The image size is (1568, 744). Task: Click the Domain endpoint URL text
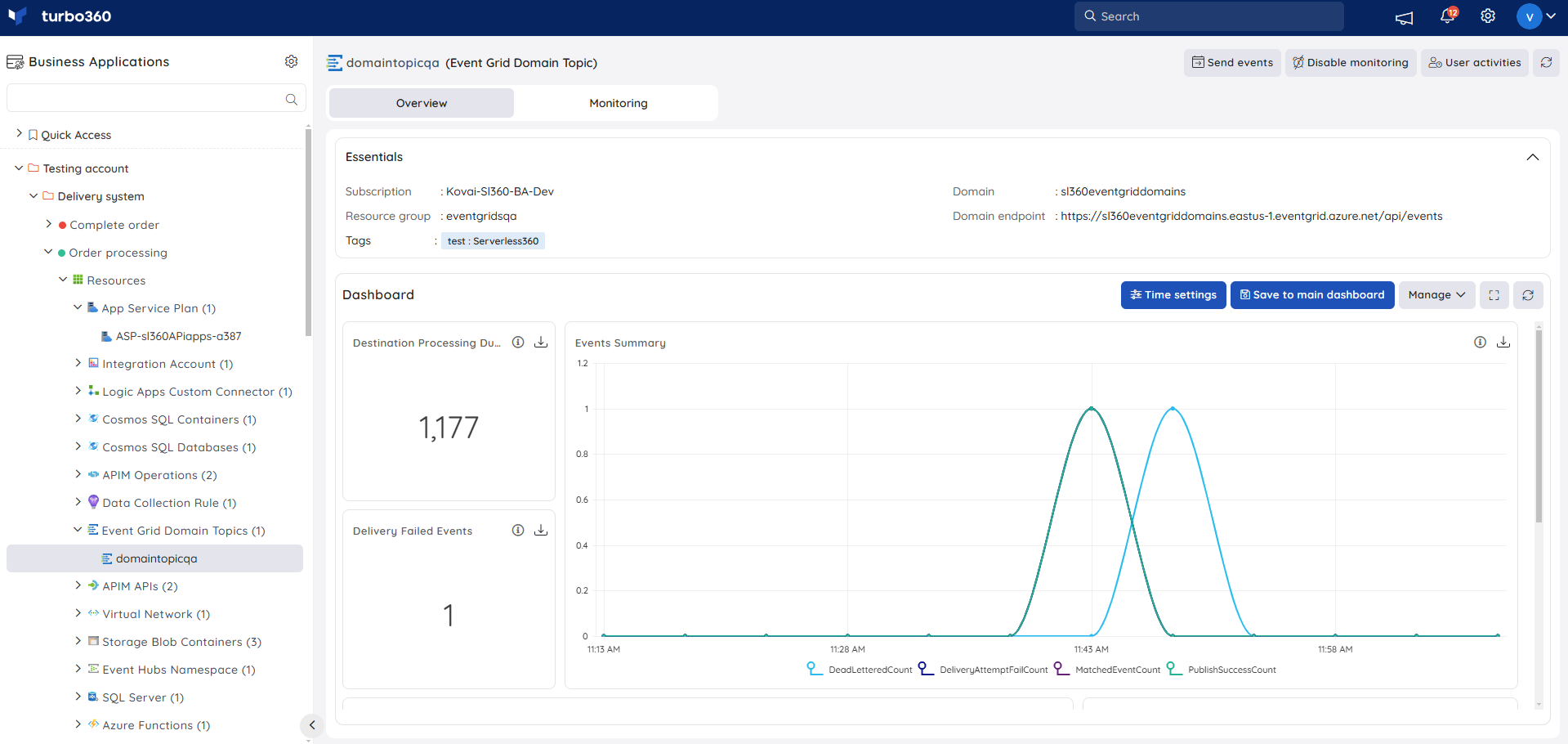point(1251,216)
